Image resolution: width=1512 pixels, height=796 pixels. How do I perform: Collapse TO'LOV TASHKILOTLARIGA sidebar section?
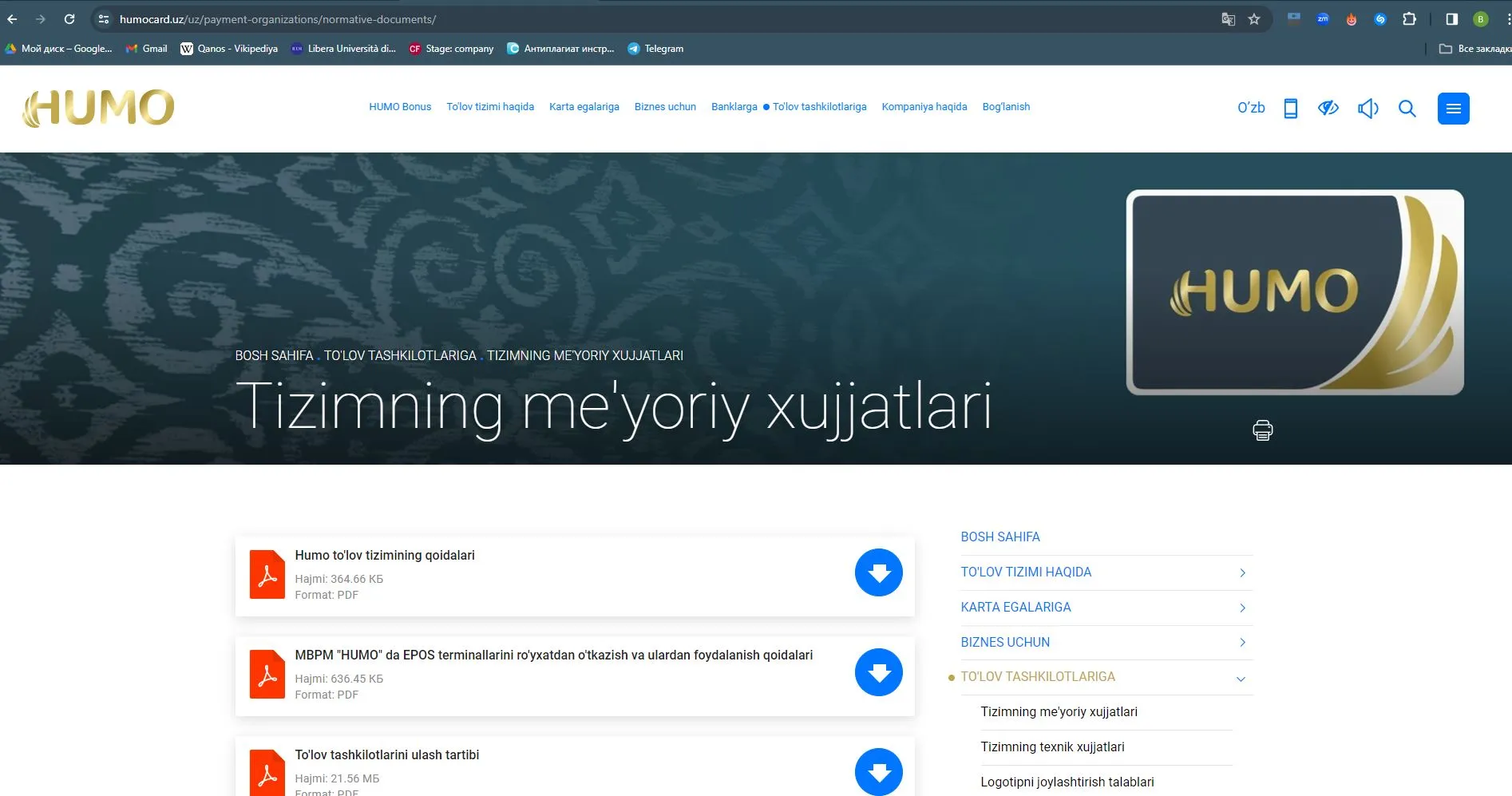pos(1241,679)
